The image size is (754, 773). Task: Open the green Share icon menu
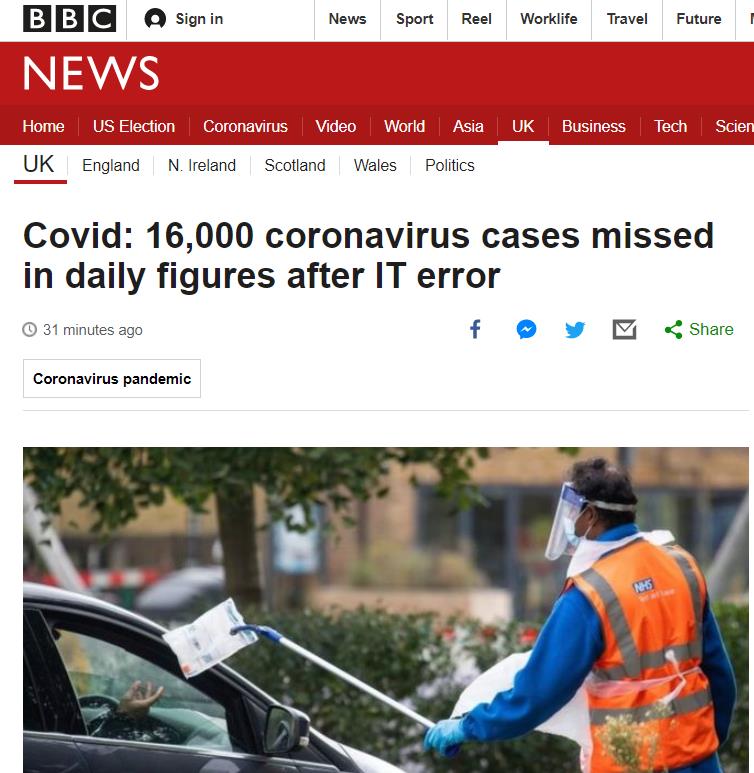pos(673,329)
